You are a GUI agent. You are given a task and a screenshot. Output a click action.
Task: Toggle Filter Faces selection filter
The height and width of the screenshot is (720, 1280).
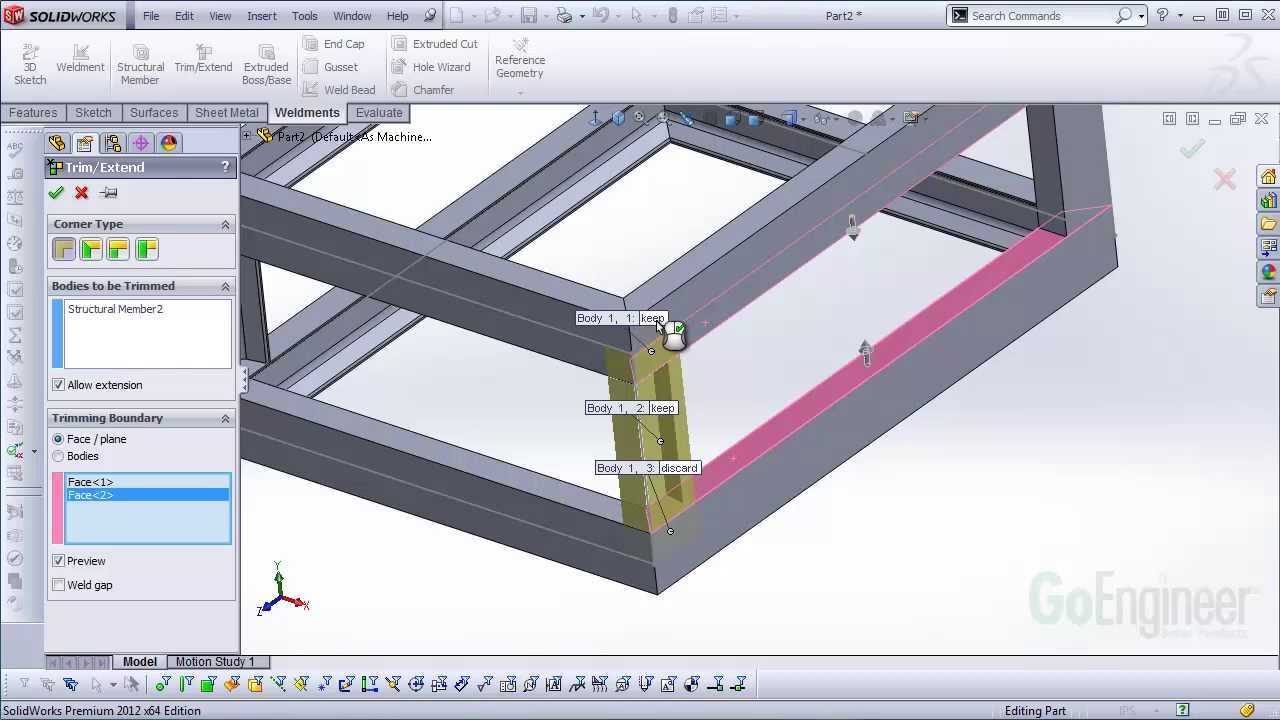209,684
